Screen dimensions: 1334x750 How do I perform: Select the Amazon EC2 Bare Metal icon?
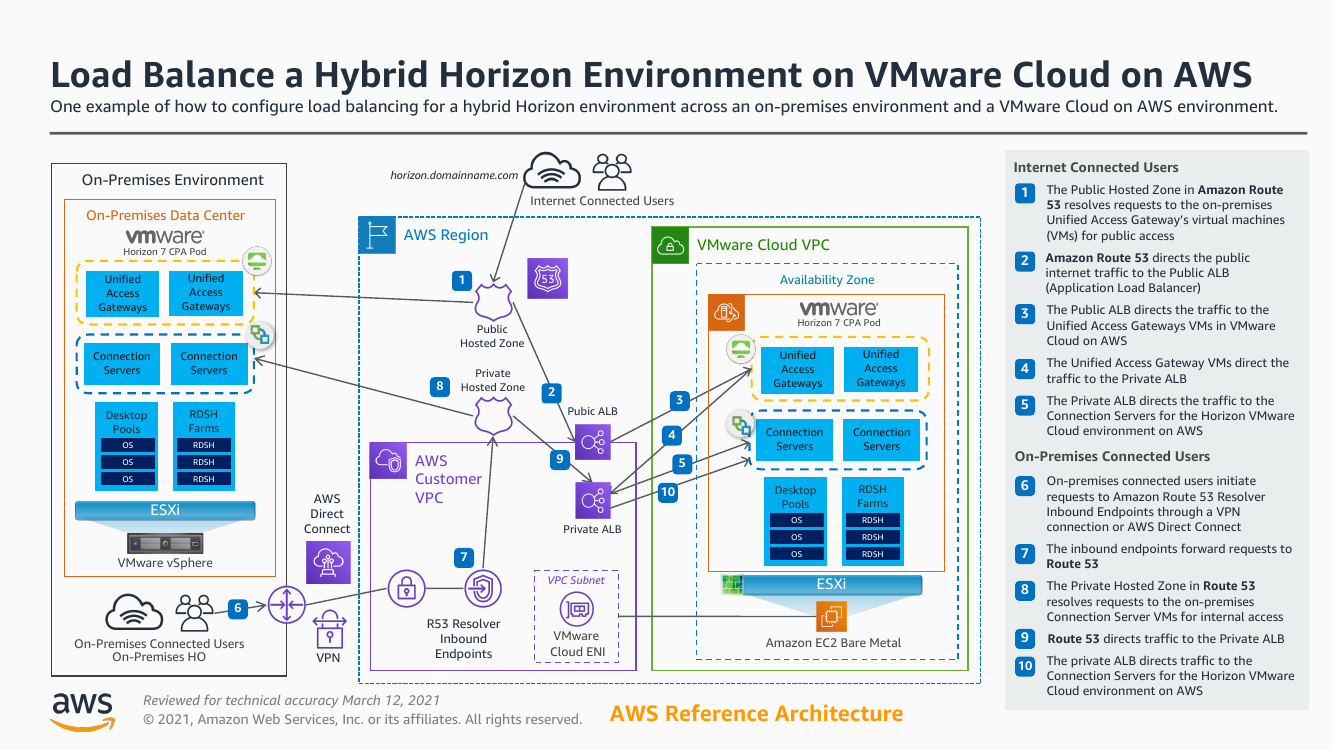834,616
